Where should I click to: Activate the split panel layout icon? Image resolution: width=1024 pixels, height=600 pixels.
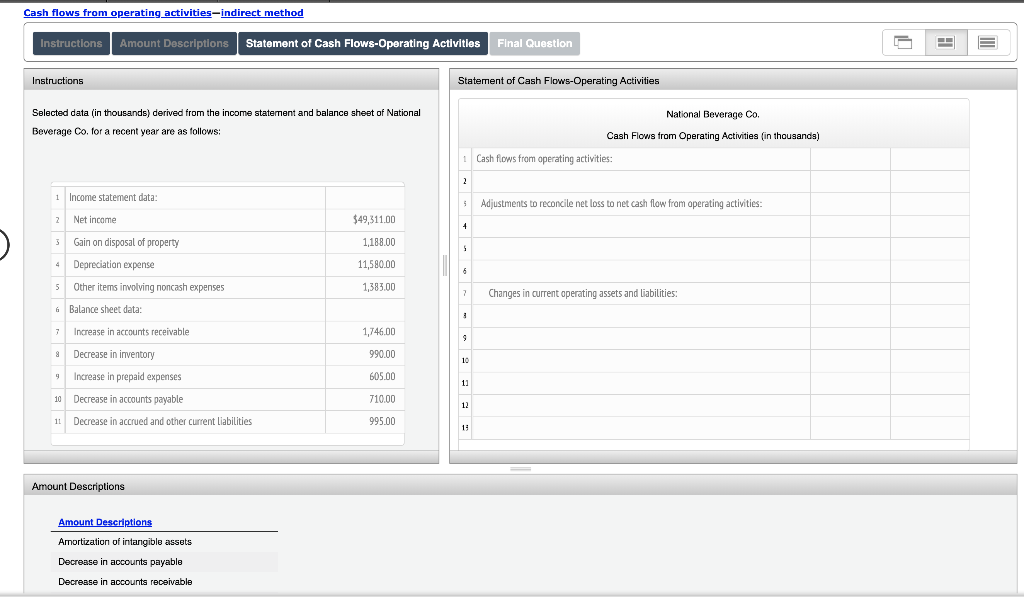pos(944,42)
